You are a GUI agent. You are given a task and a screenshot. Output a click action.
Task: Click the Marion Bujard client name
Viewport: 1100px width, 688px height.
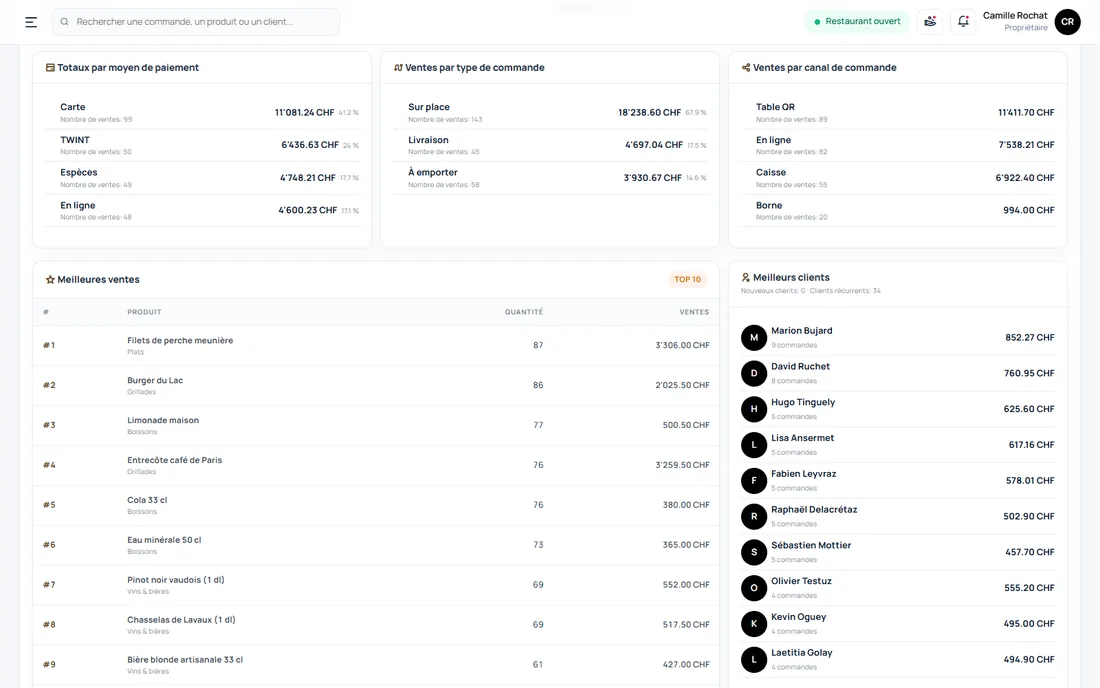(x=801, y=331)
